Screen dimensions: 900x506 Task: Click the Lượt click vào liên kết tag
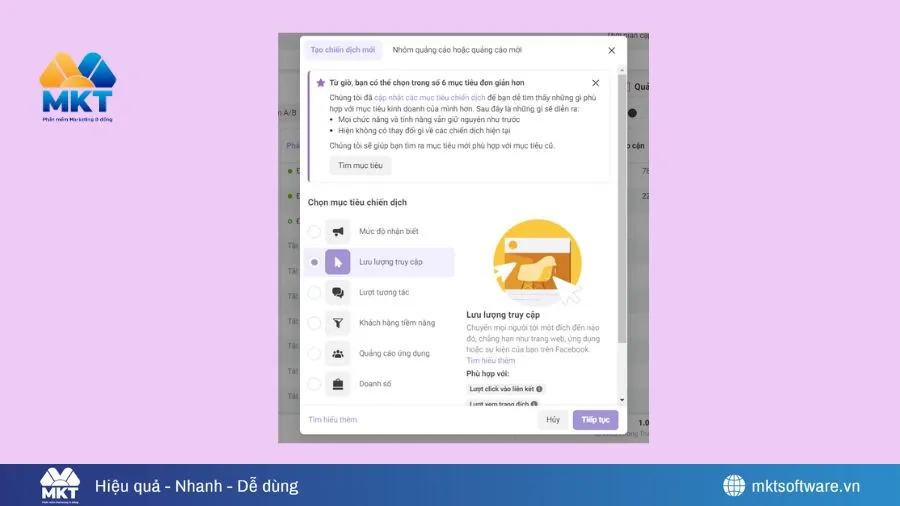coord(506,389)
